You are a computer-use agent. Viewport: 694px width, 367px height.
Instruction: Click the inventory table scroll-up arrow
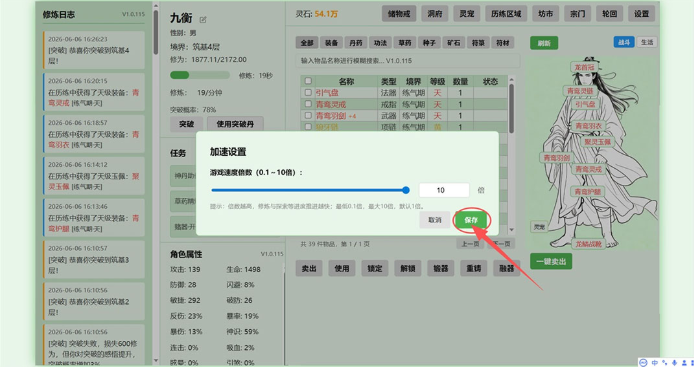pyautogui.click(x=512, y=80)
